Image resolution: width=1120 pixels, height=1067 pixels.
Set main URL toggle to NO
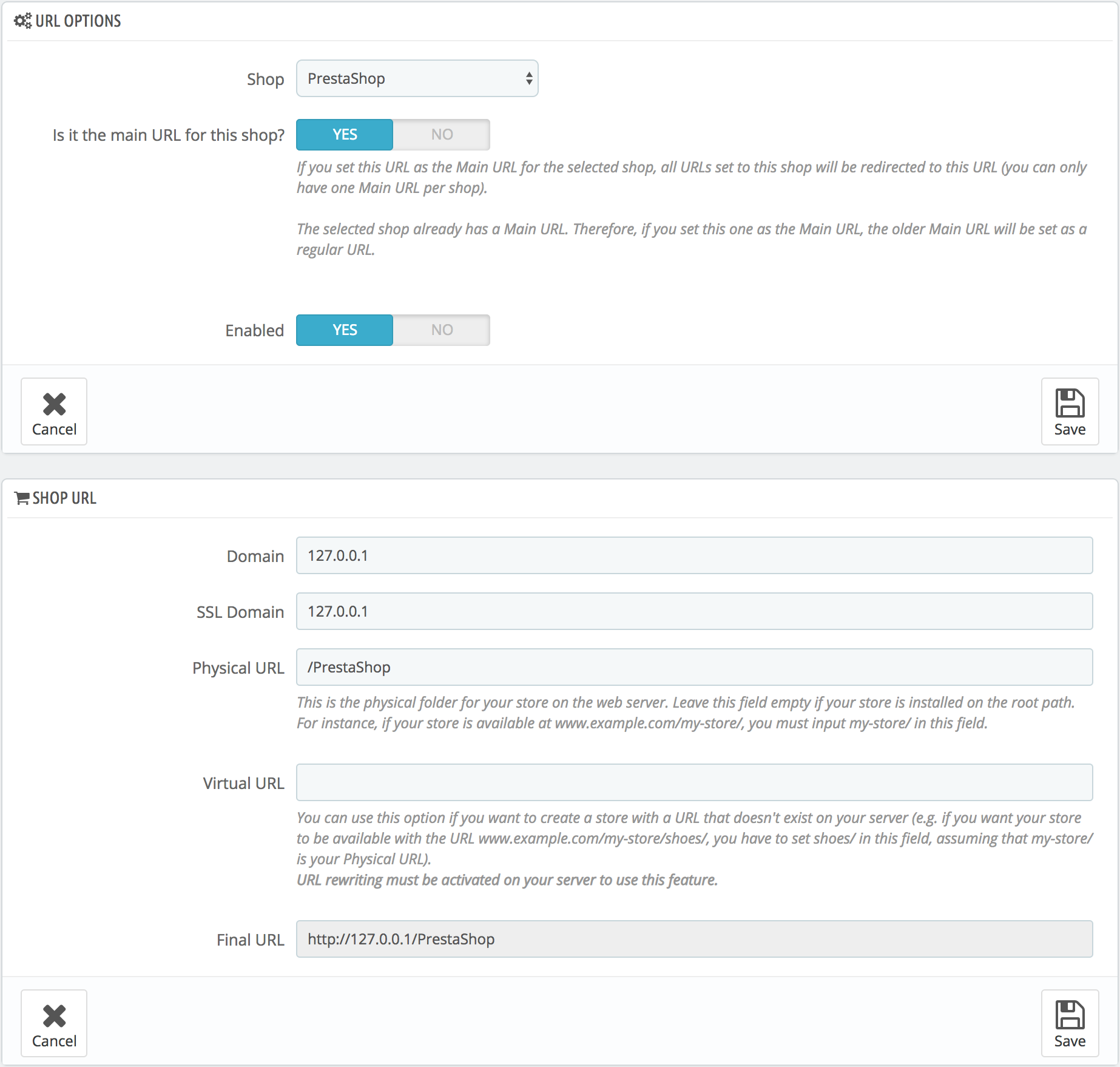[x=442, y=135]
